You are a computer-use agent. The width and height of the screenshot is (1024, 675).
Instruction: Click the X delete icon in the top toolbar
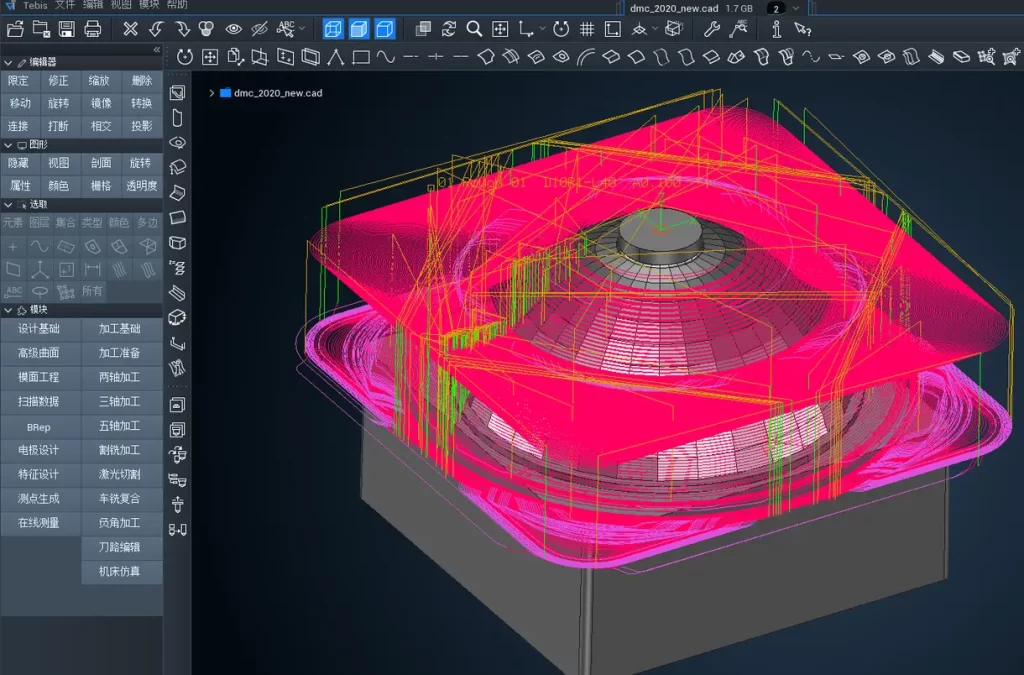[x=131, y=29]
